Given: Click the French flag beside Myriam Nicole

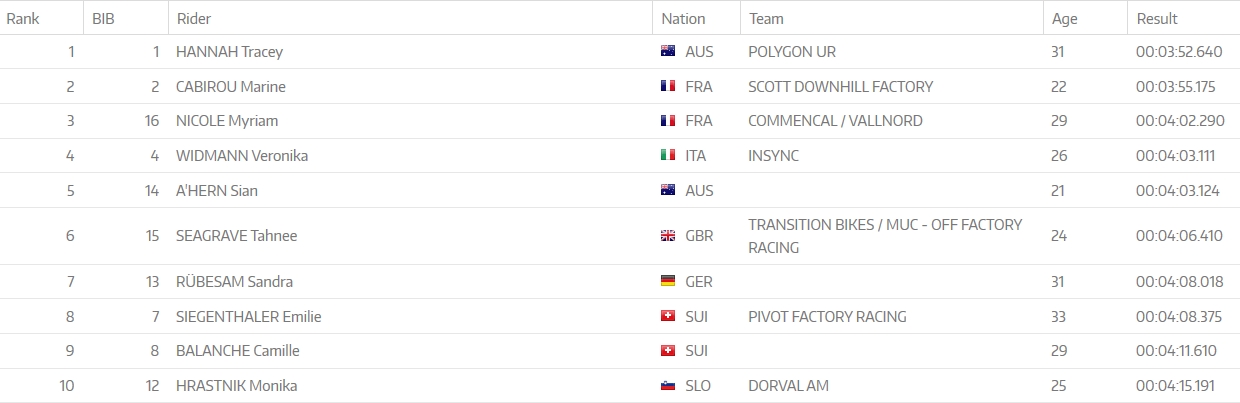Looking at the screenshot, I should [668, 121].
